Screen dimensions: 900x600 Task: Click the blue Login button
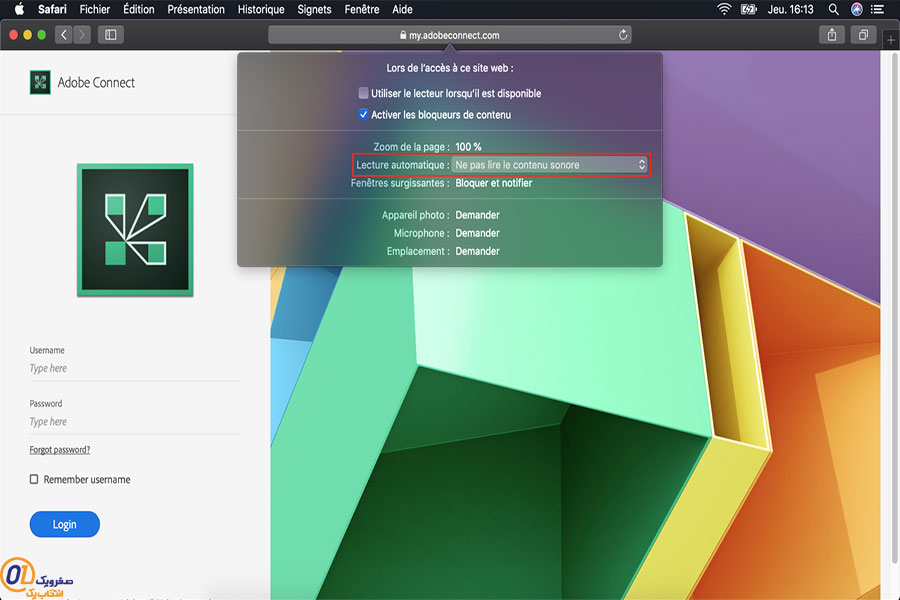tap(65, 524)
